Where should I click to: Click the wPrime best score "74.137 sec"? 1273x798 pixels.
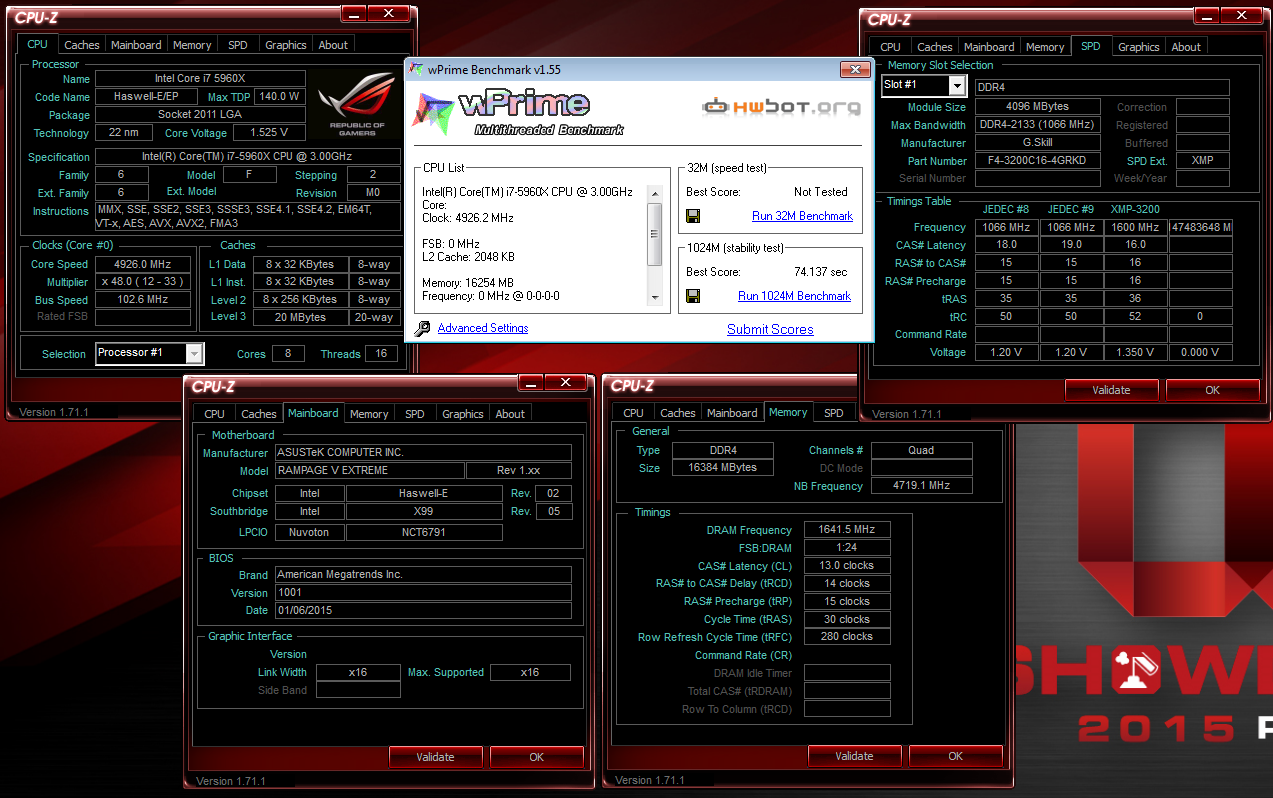click(x=820, y=272)
